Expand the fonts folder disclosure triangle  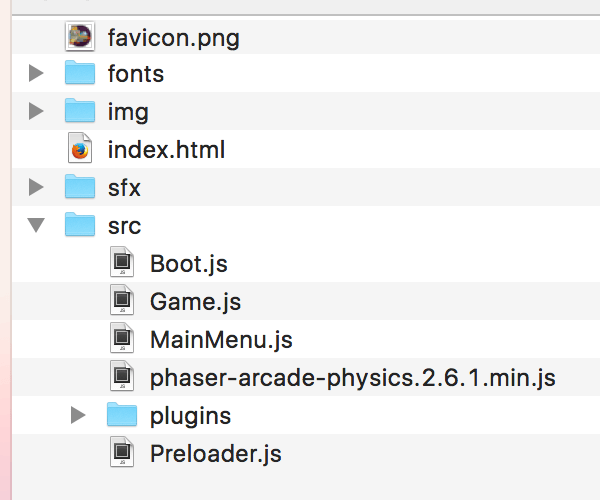[x=37, y=73]
